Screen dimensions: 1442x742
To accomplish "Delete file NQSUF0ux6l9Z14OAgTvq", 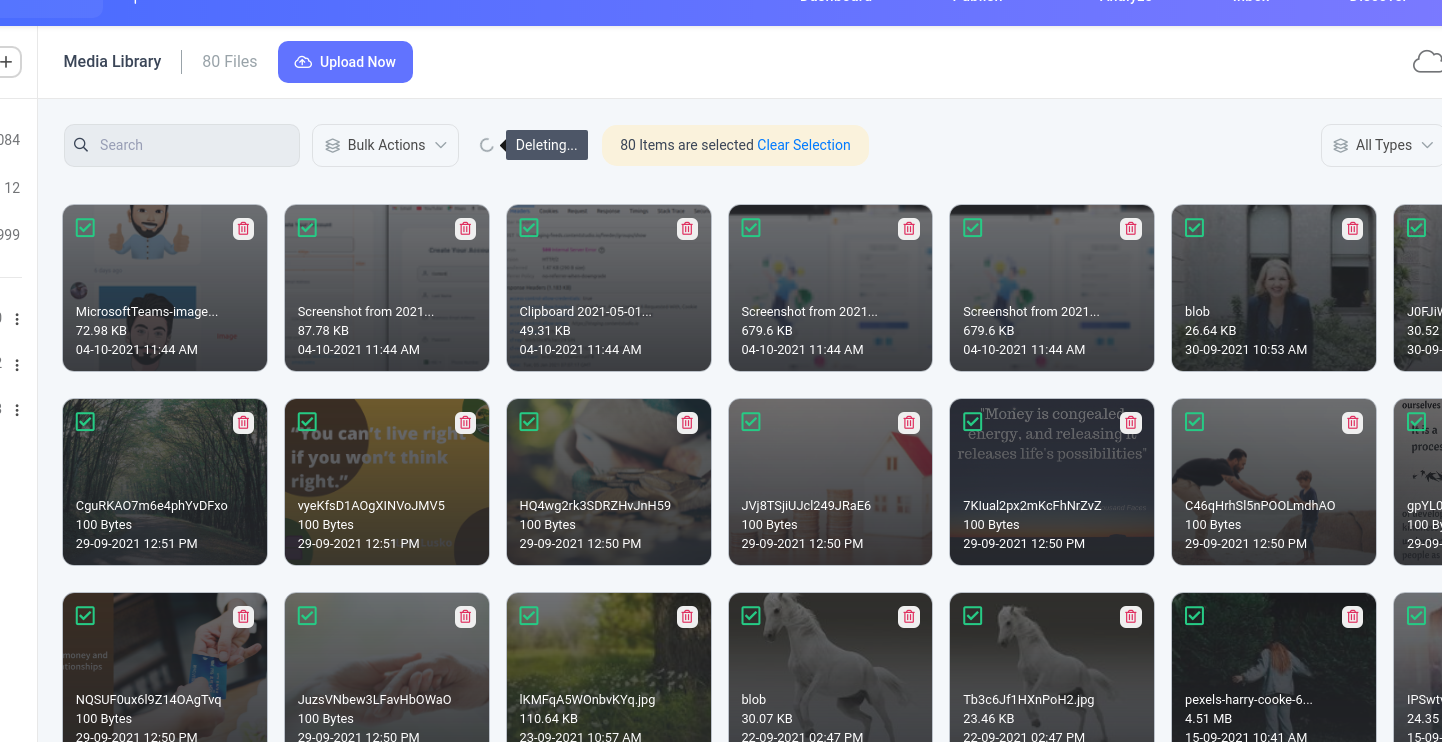I will coord(243,617).
